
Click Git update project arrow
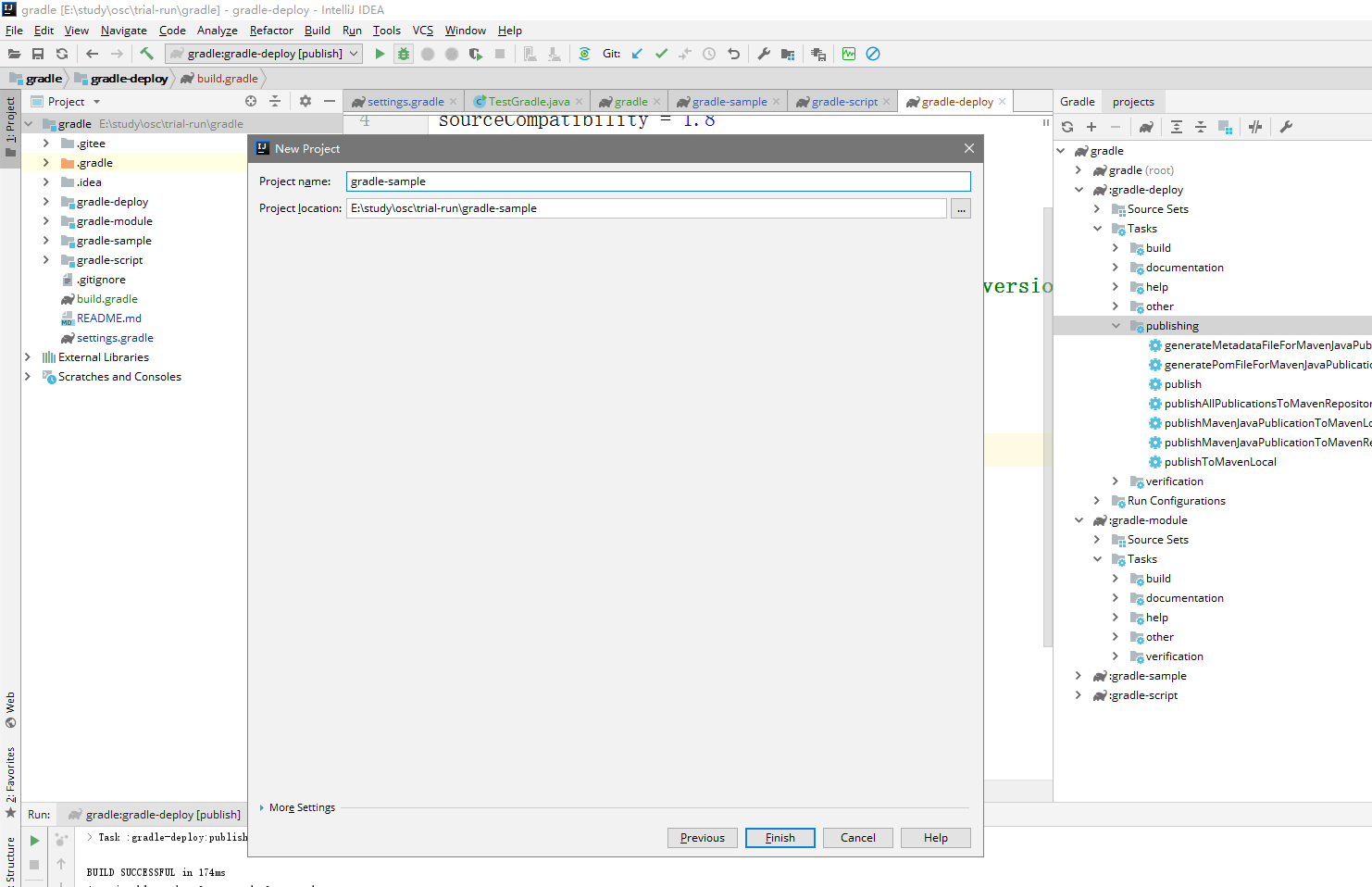(637, 54)
